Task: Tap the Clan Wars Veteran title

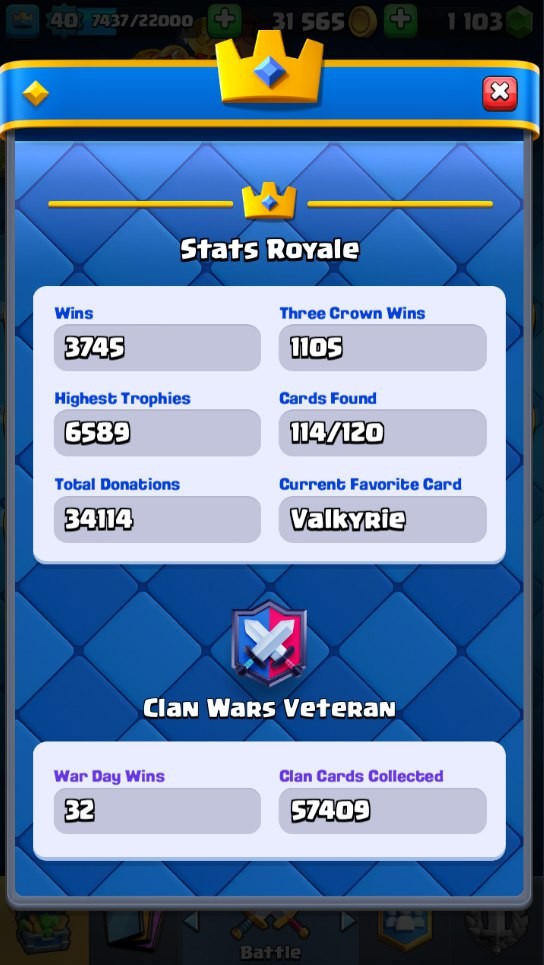Action: click(x=269, y=708)
